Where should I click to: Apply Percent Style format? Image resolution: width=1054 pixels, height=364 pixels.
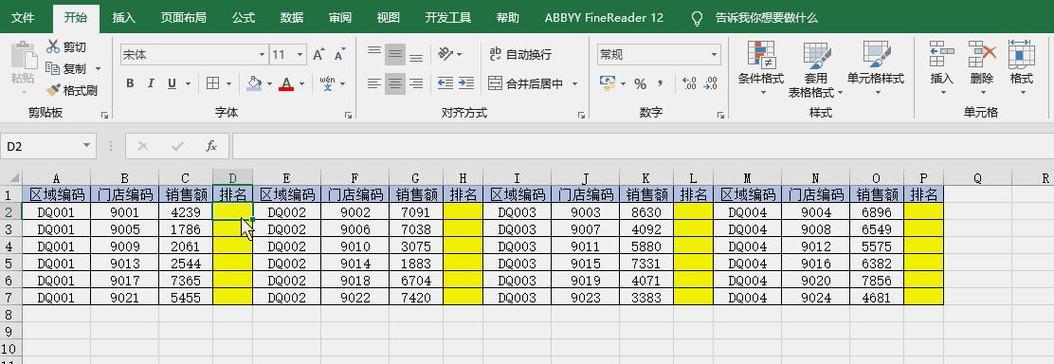tap(640, 84)
